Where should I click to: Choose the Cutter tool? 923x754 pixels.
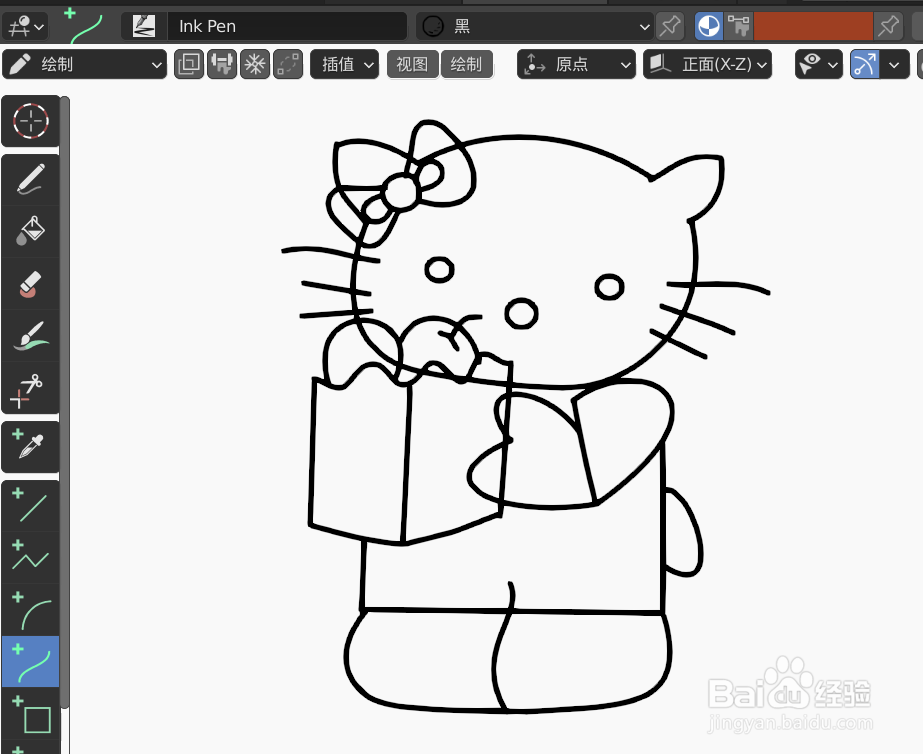30,391
